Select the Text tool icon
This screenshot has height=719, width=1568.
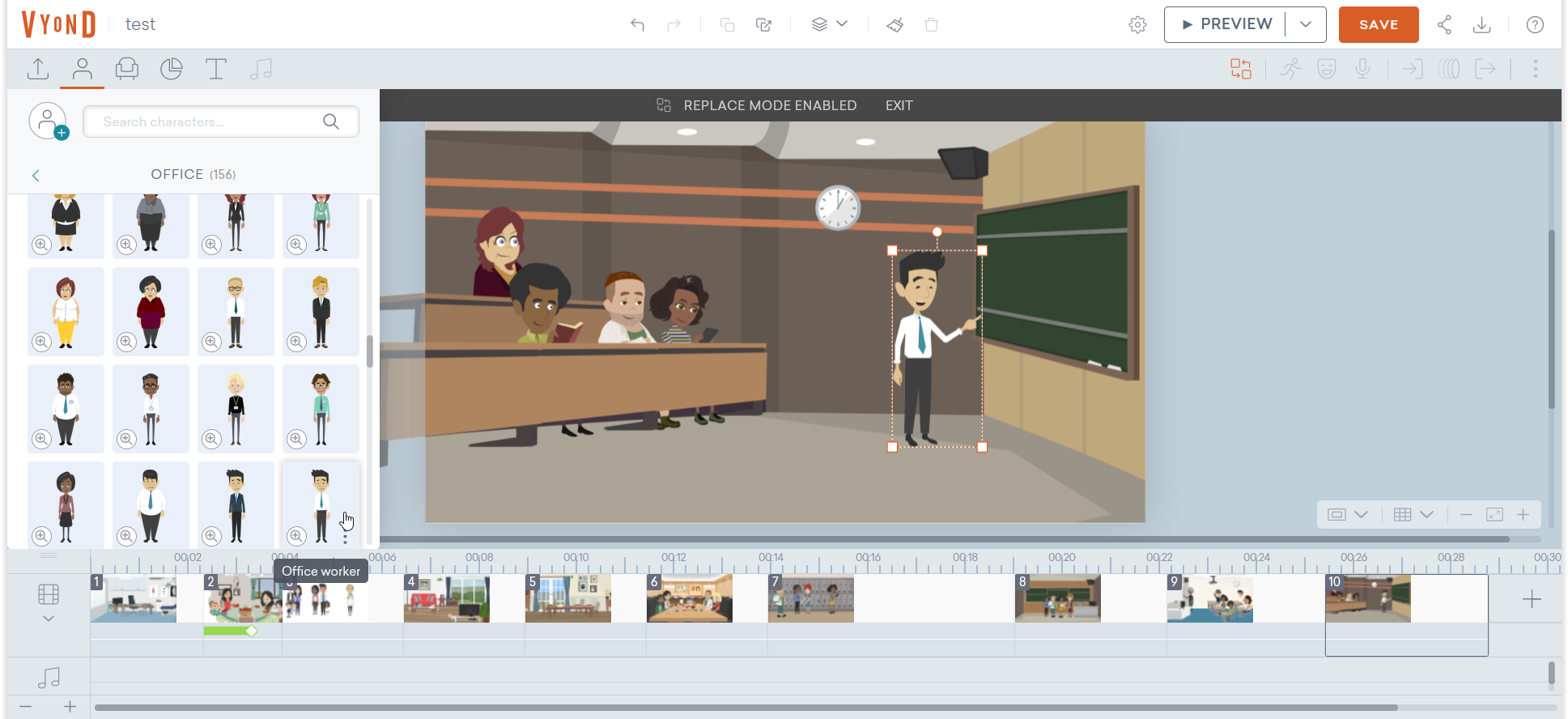pos(215,69)
